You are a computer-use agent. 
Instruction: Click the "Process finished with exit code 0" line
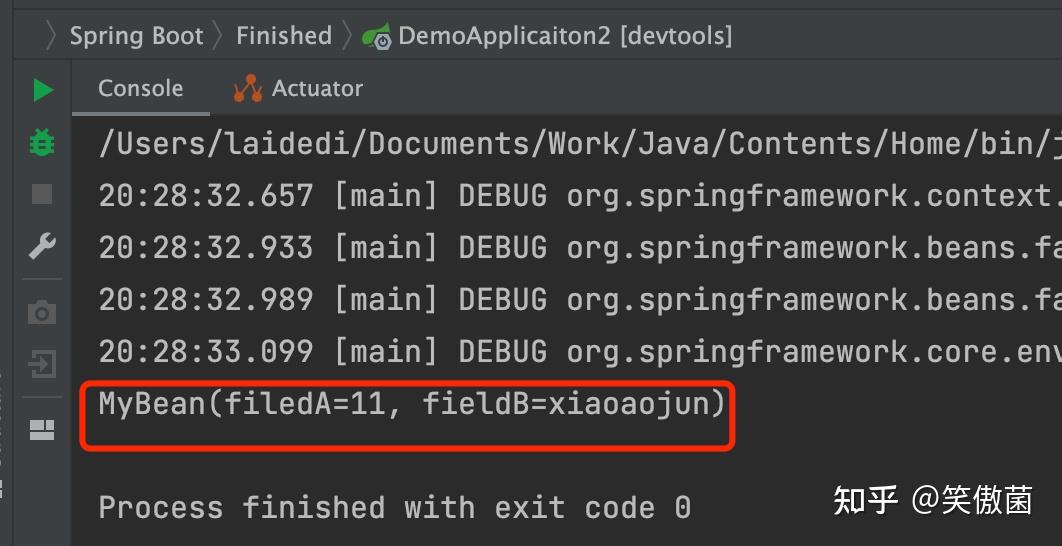(x=394, y=507)
